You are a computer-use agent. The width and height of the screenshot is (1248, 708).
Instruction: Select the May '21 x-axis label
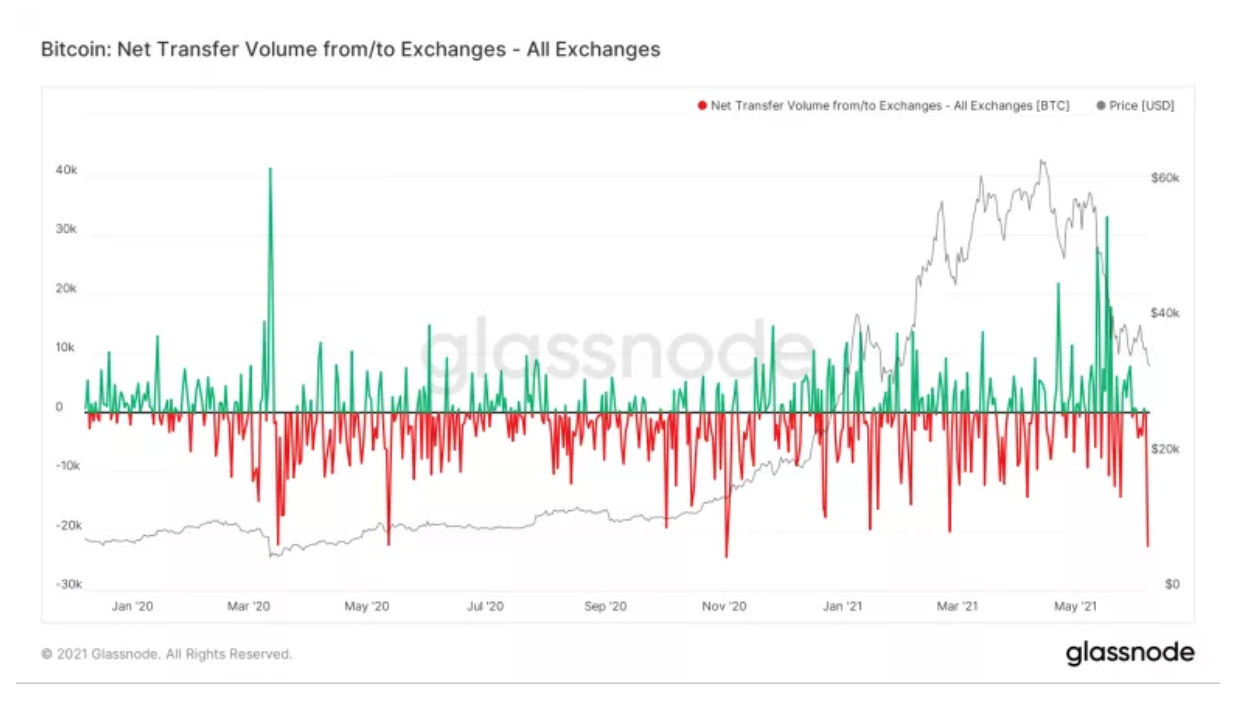(x=1077, y=606)
